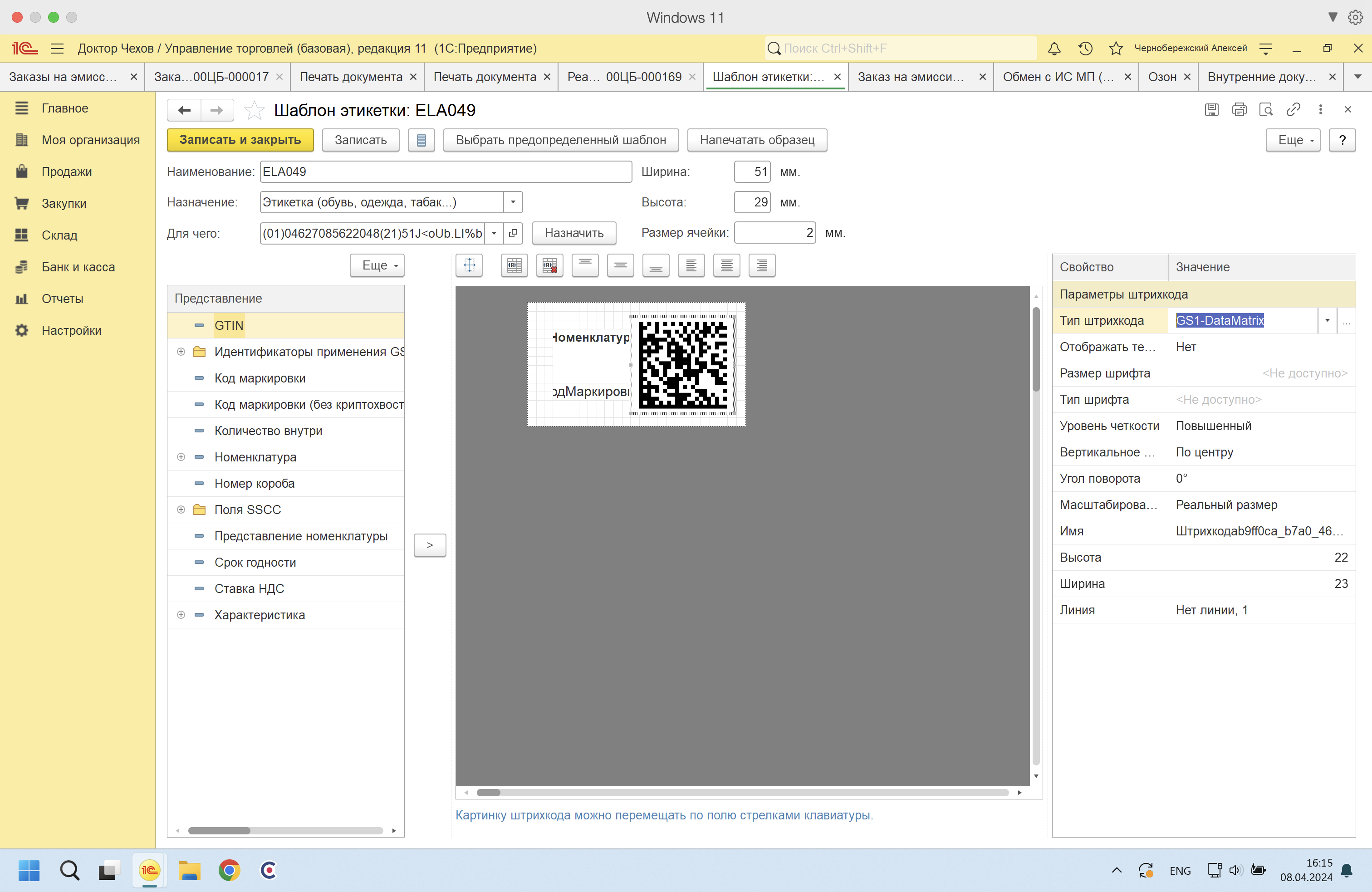Add template to favorites star

tap(254, 110)
